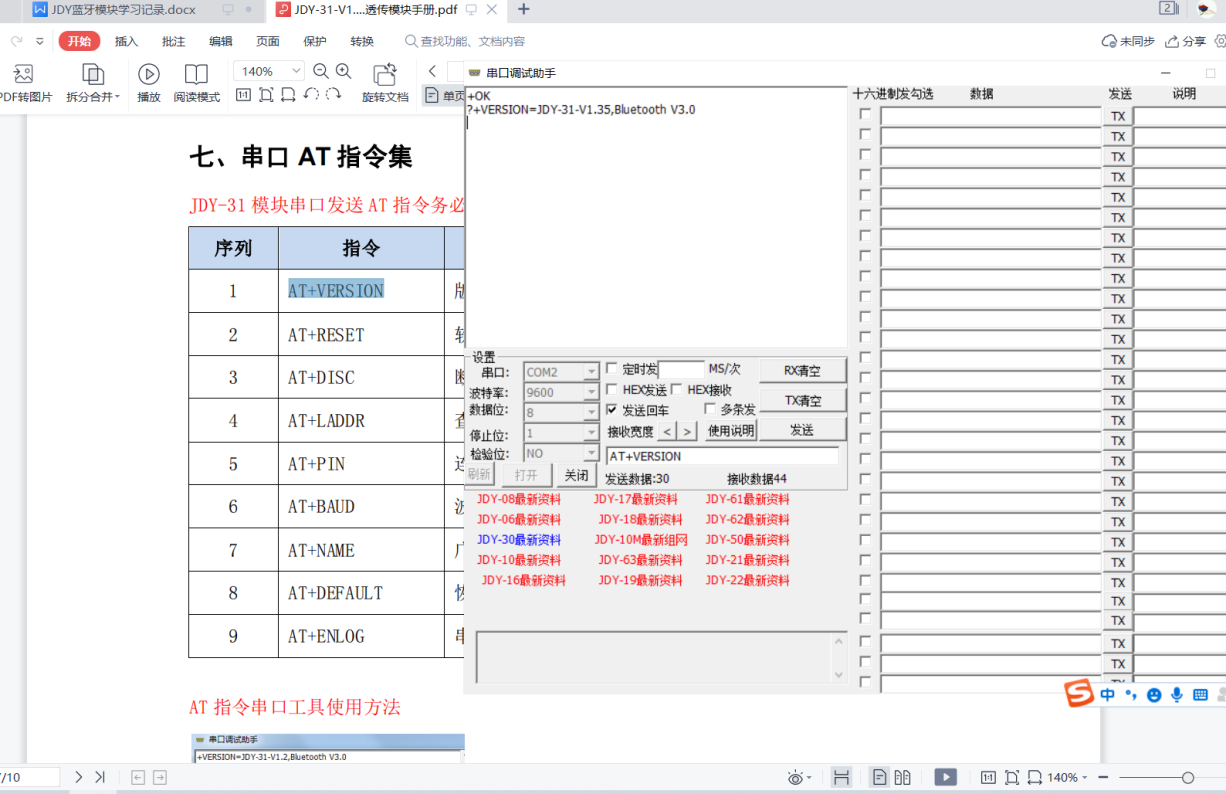The height and width of the screenshot is (794, 1226).
Task: Select the two-page view icon in the status bar
Action: click(902, 777)
